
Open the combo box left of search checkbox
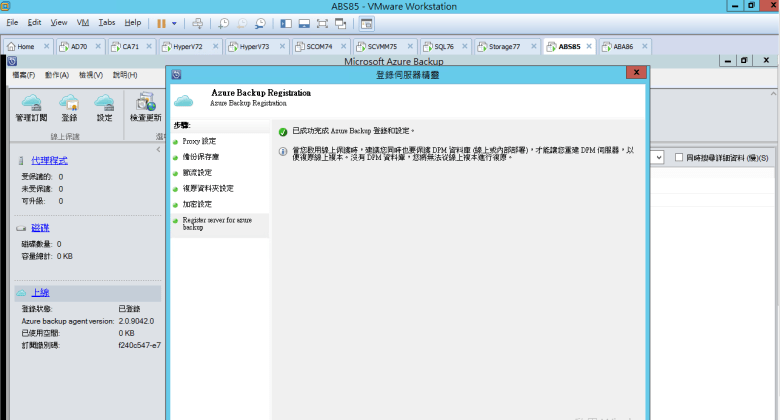659,158
